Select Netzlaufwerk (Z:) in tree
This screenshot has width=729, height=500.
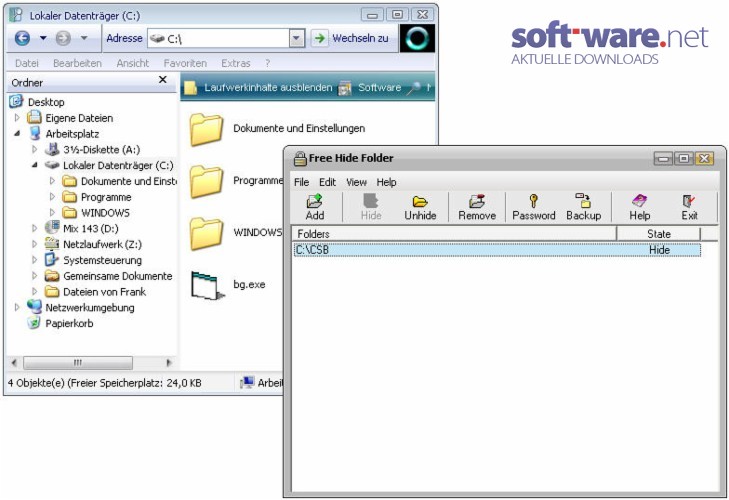click(x=102, y=245)
